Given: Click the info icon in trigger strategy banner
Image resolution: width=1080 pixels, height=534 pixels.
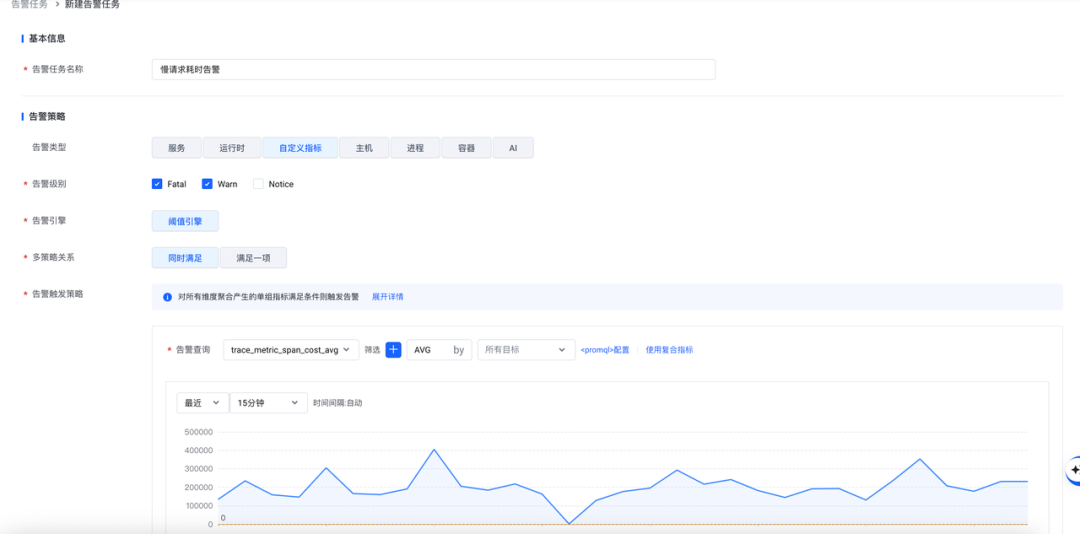Looking at the screenshot, I should (167, 297).
